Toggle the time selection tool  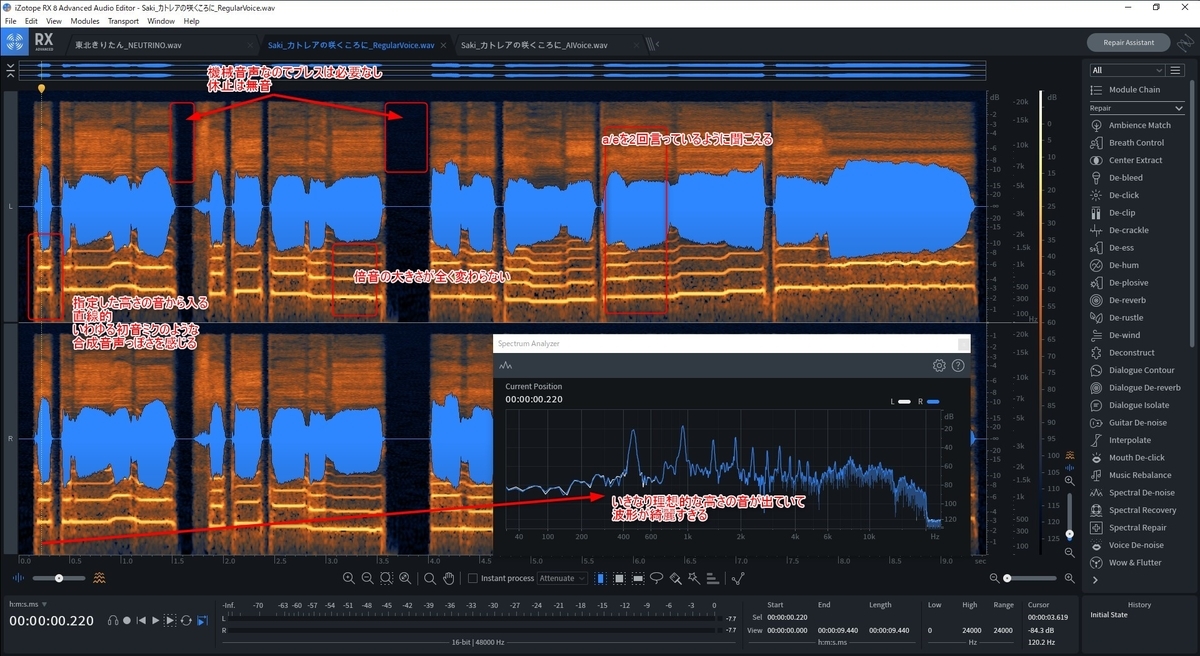(x=600, y=578)
